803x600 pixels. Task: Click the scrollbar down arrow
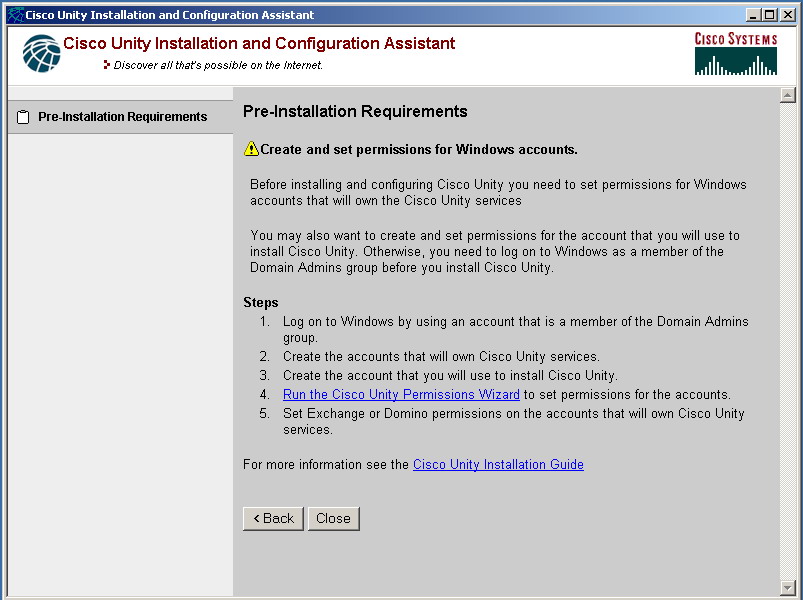click(x=787, y=587)
